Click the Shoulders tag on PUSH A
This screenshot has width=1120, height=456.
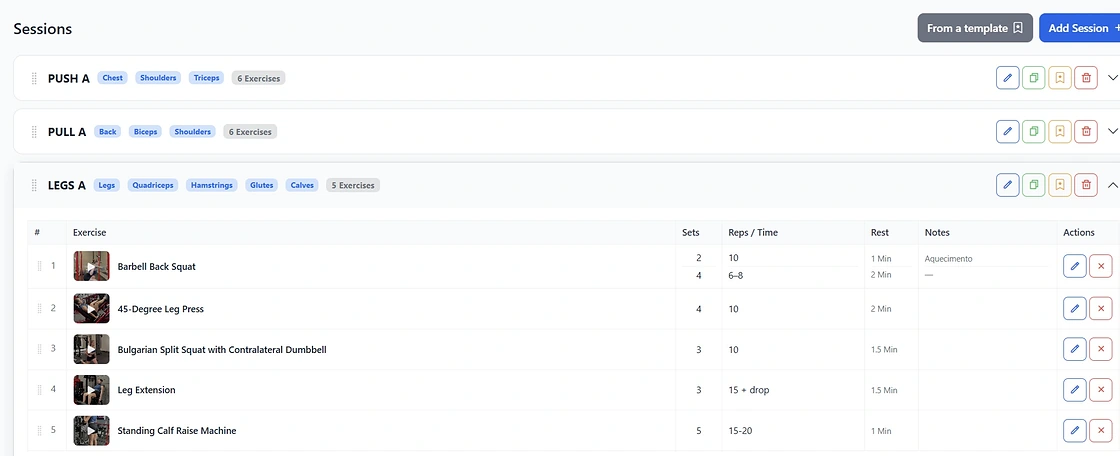pyautogui.click(x=159, y=78)
